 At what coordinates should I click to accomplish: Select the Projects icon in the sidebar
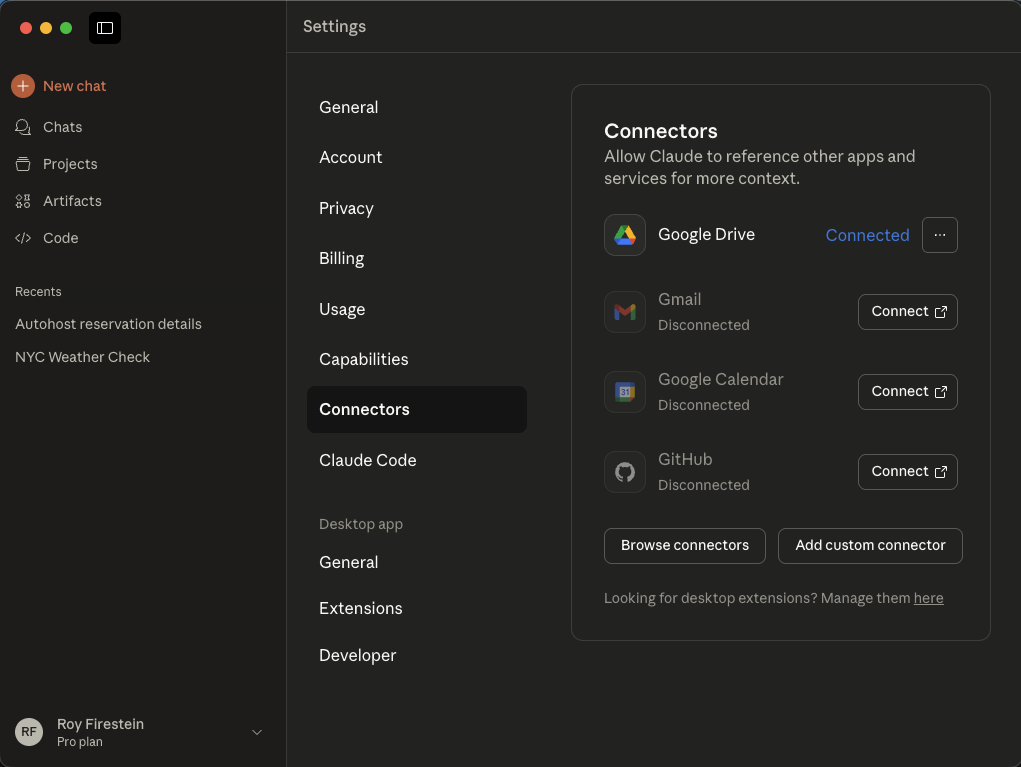22,164
